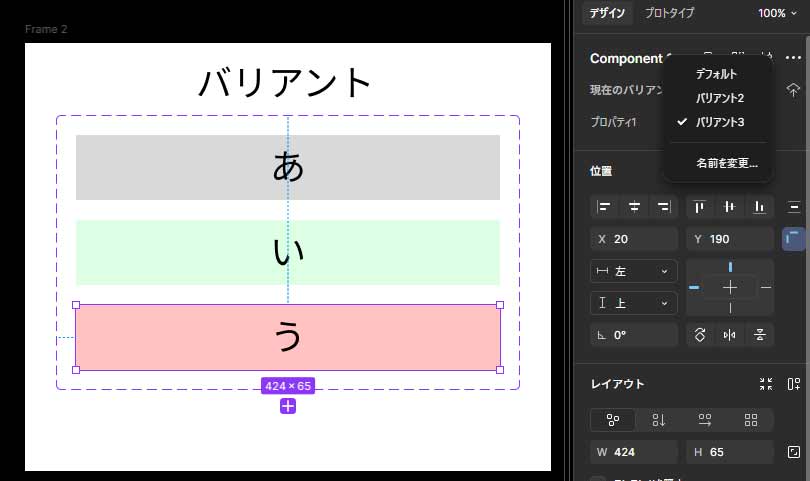Click 名前を変更... in the menu
Viewport: 810px width, 481px height.
pos(727,163)
